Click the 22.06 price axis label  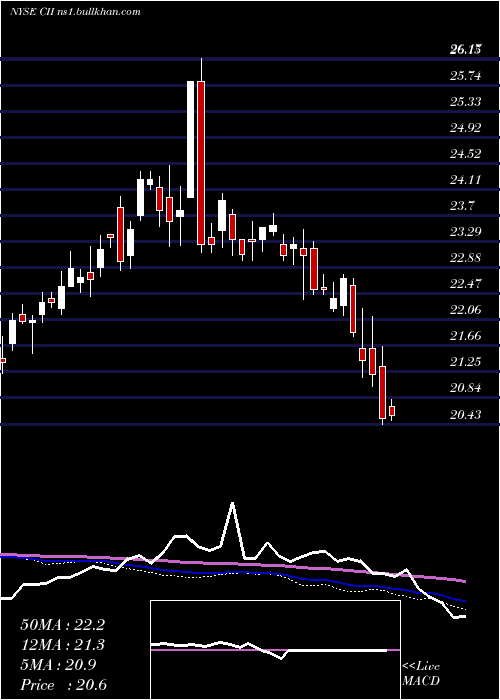(465, 310)
